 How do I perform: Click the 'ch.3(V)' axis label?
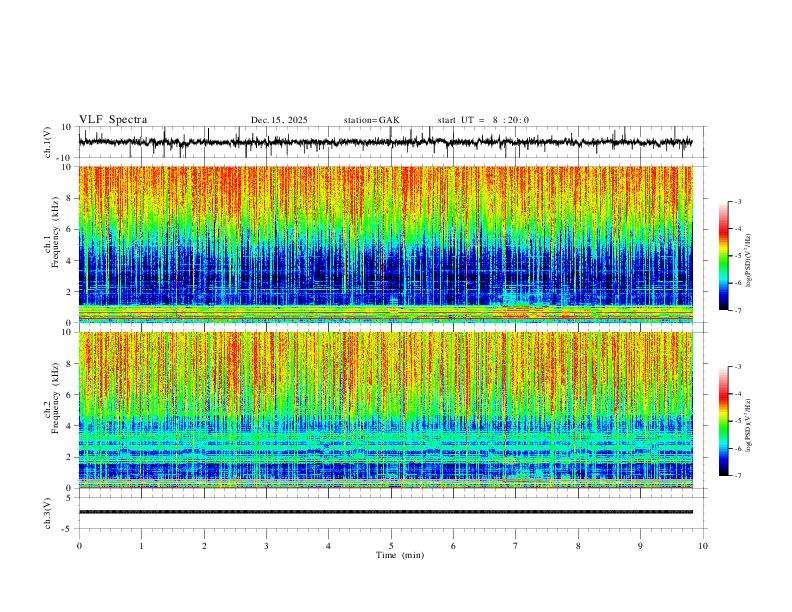[x=48, y=513]
